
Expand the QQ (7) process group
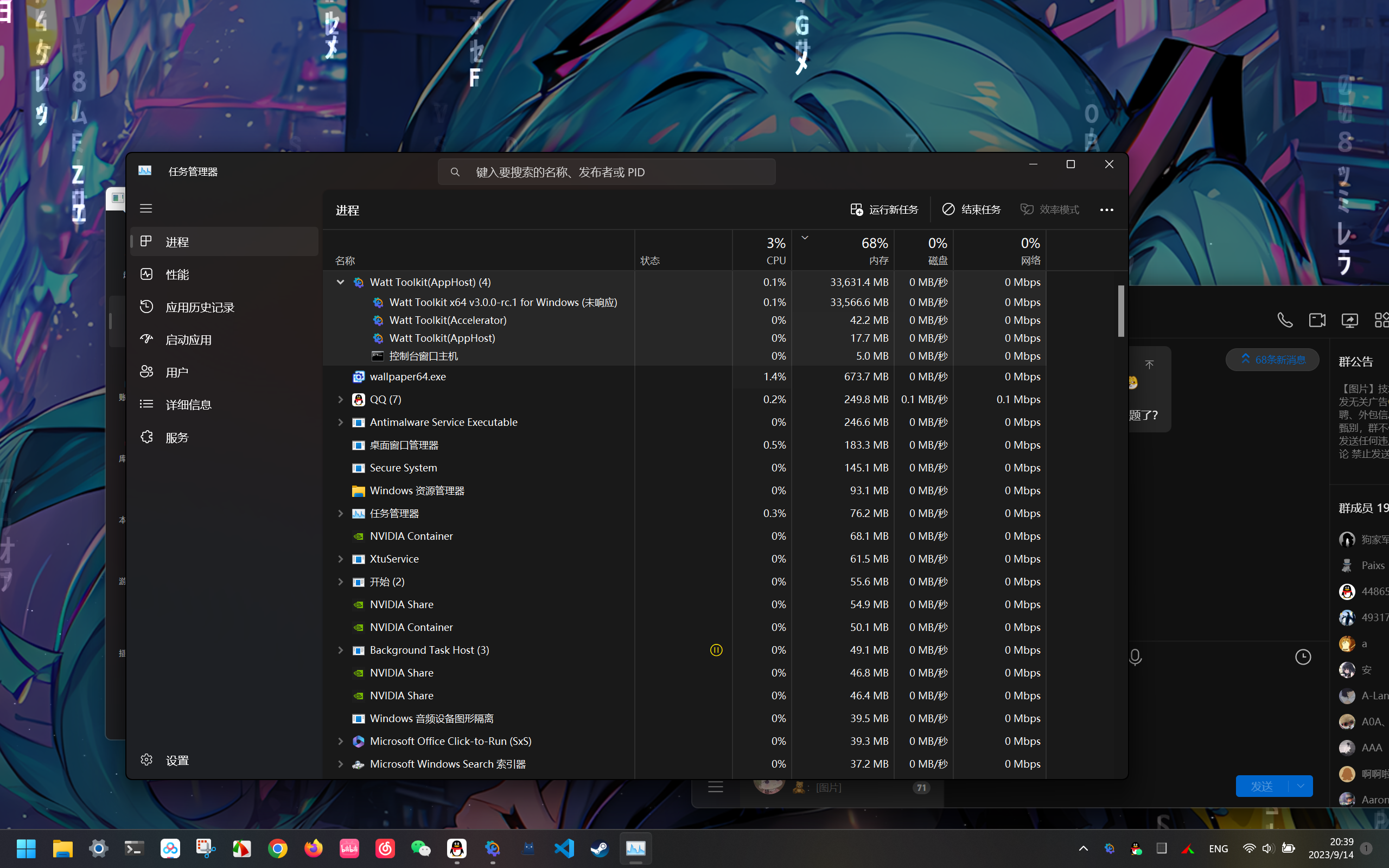pyautogui.click(x=340, y=399)
